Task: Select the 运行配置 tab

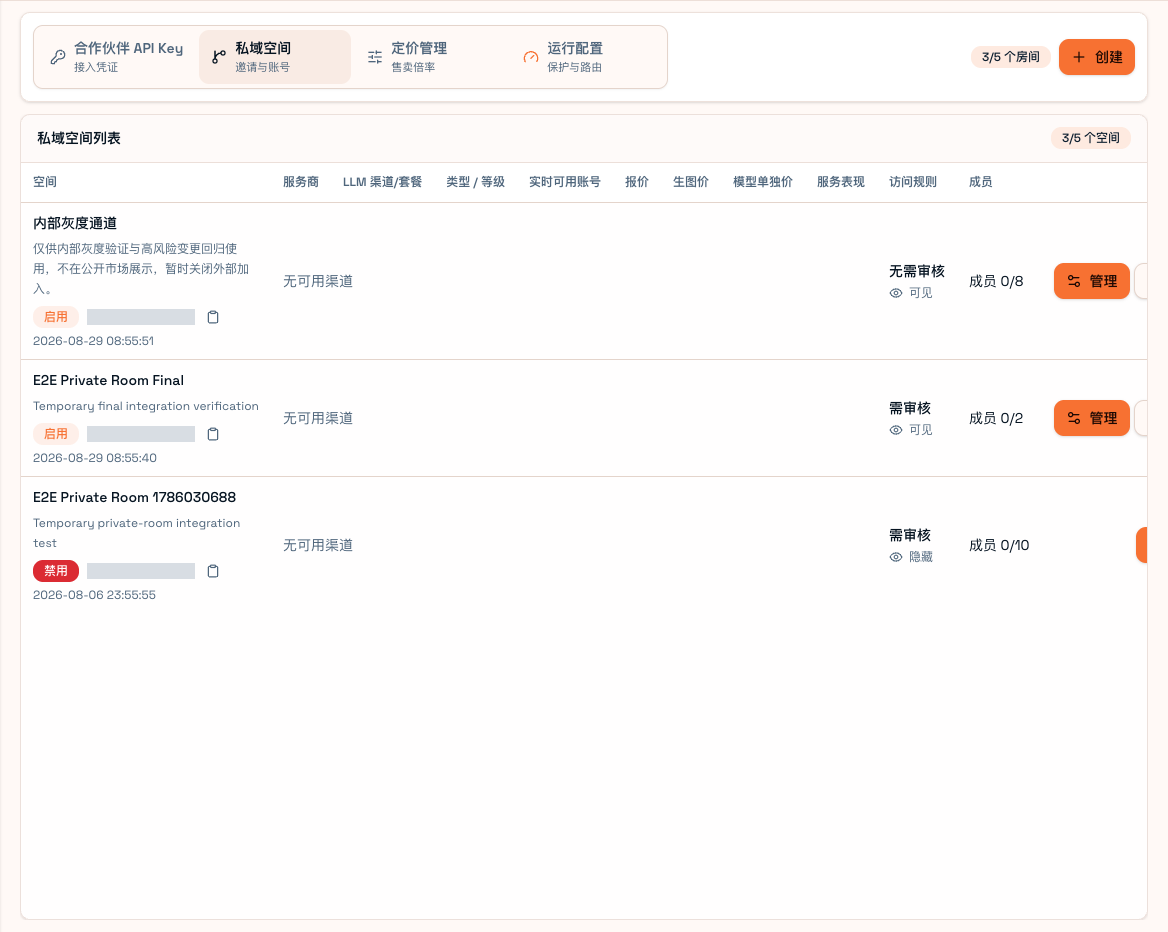Action: [x=586, y=57]
